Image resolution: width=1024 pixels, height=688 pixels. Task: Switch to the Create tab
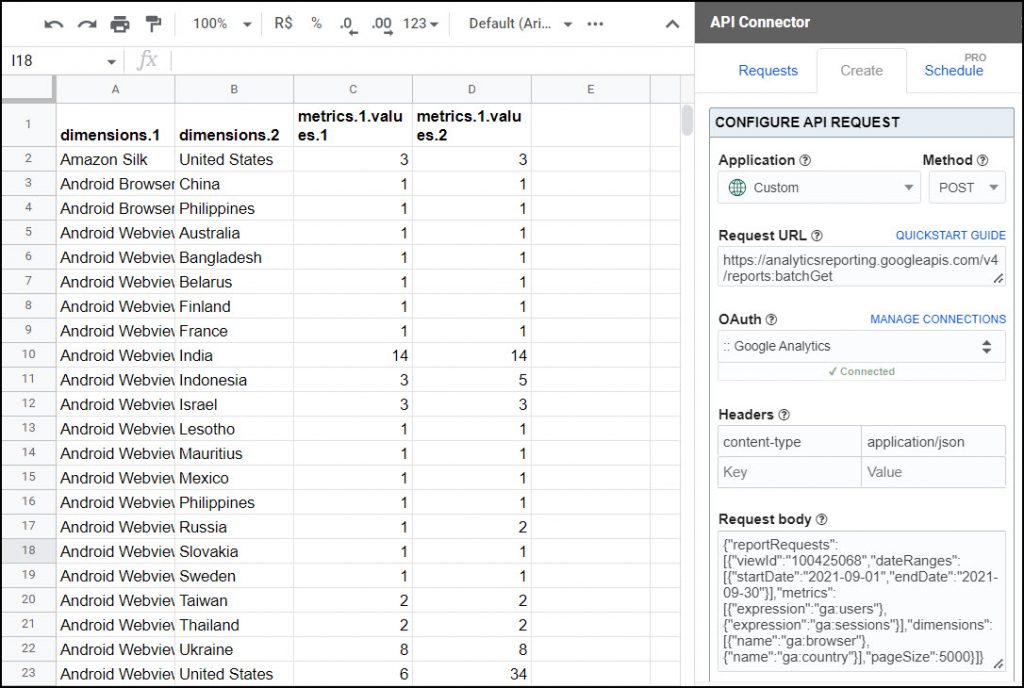pos(861,70)
